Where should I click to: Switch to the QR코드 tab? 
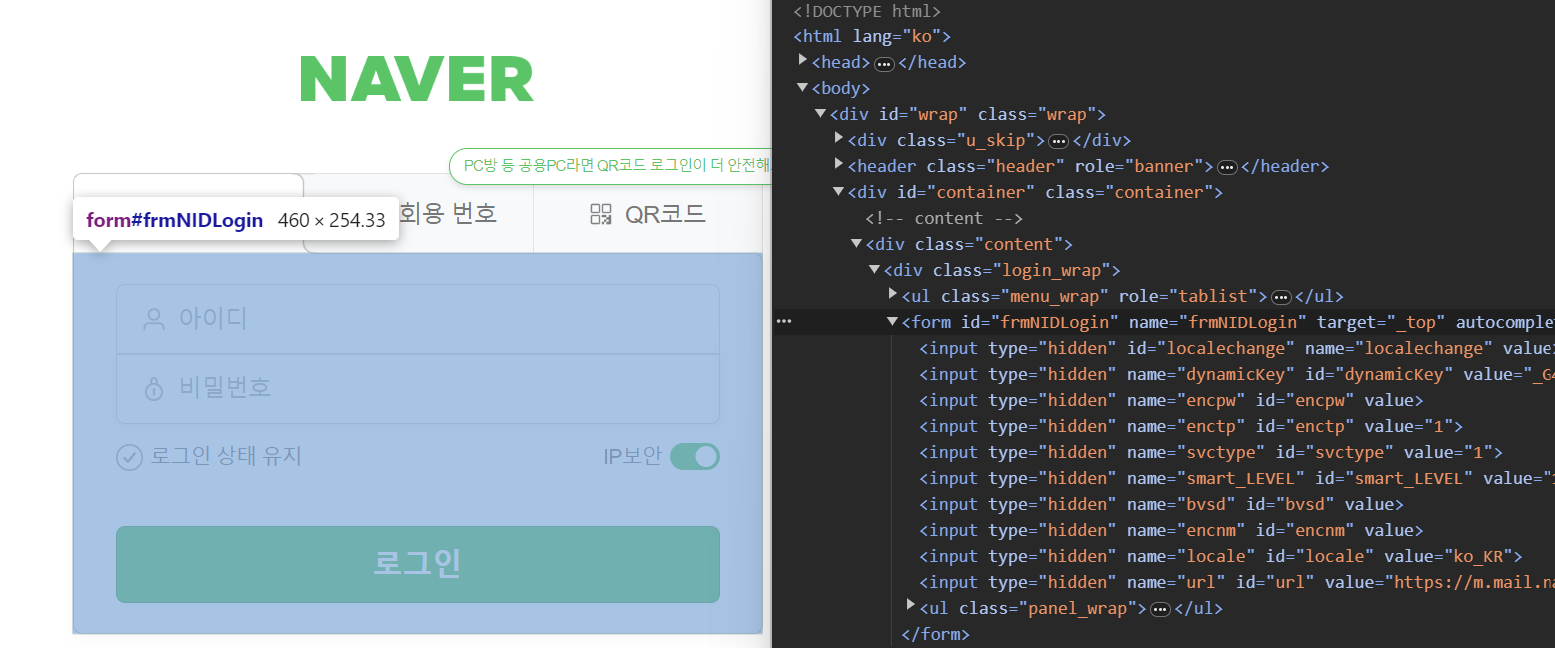(648, 213)
